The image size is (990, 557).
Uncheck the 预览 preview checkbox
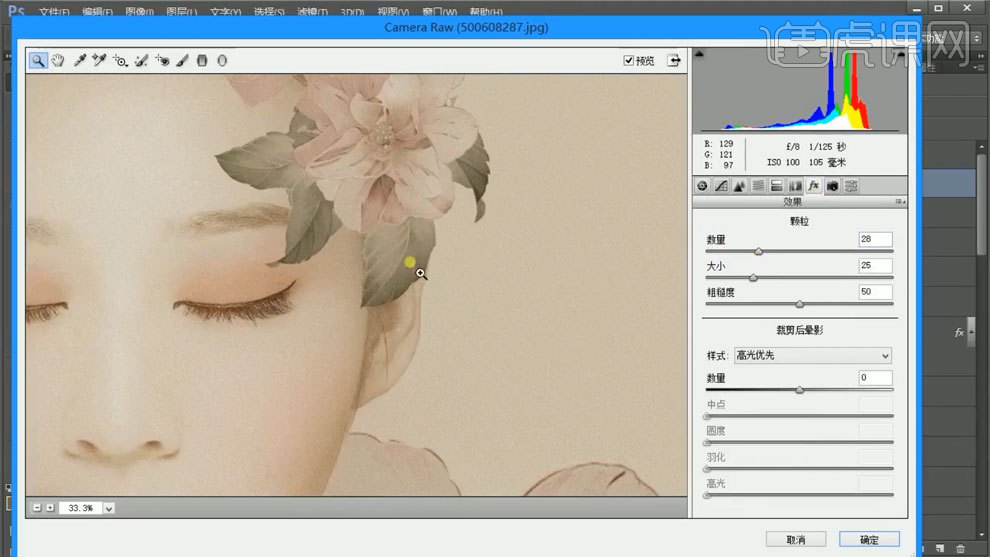click(628, 60)
